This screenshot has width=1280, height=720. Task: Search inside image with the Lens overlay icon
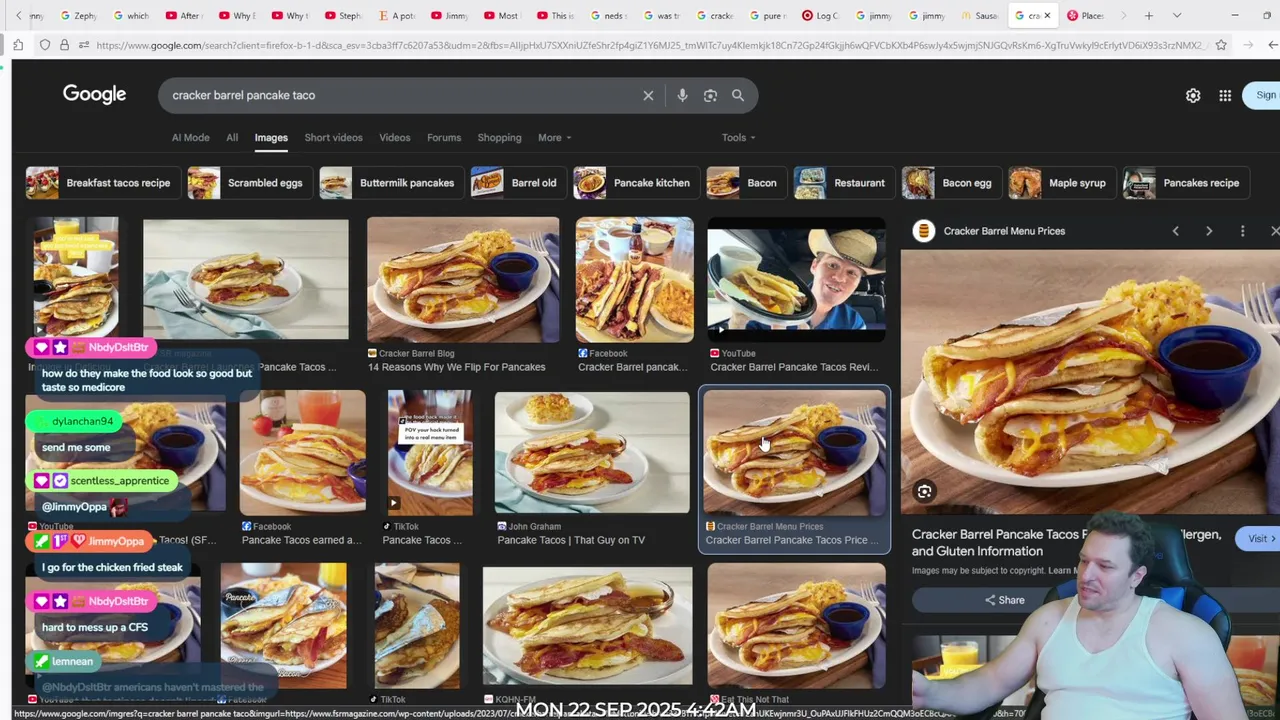click(924, 491)
